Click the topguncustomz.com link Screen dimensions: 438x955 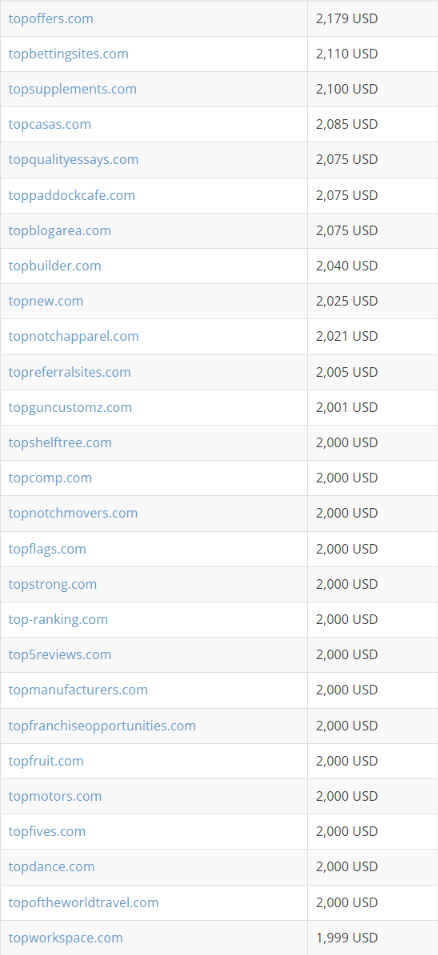70,407
